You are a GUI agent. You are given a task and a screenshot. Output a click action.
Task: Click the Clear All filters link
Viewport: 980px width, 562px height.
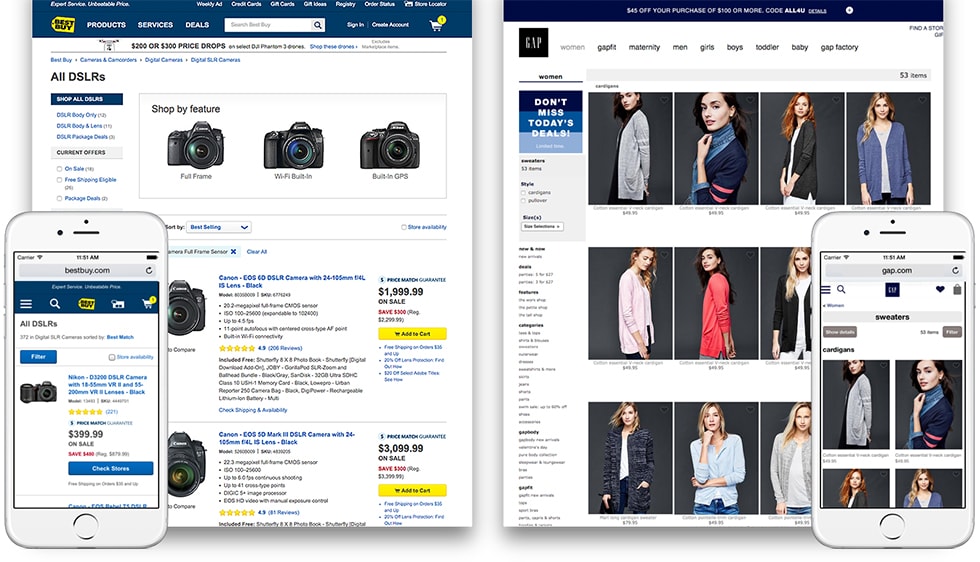pos(257,252)
